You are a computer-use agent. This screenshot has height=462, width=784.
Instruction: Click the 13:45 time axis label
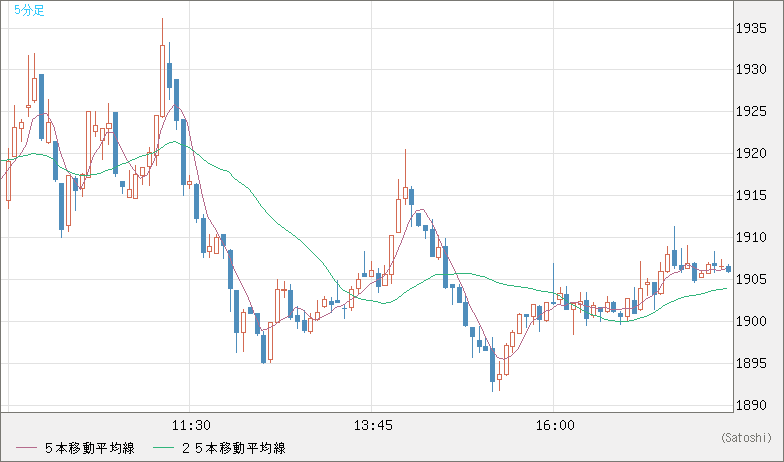click(x=373, y=426)
